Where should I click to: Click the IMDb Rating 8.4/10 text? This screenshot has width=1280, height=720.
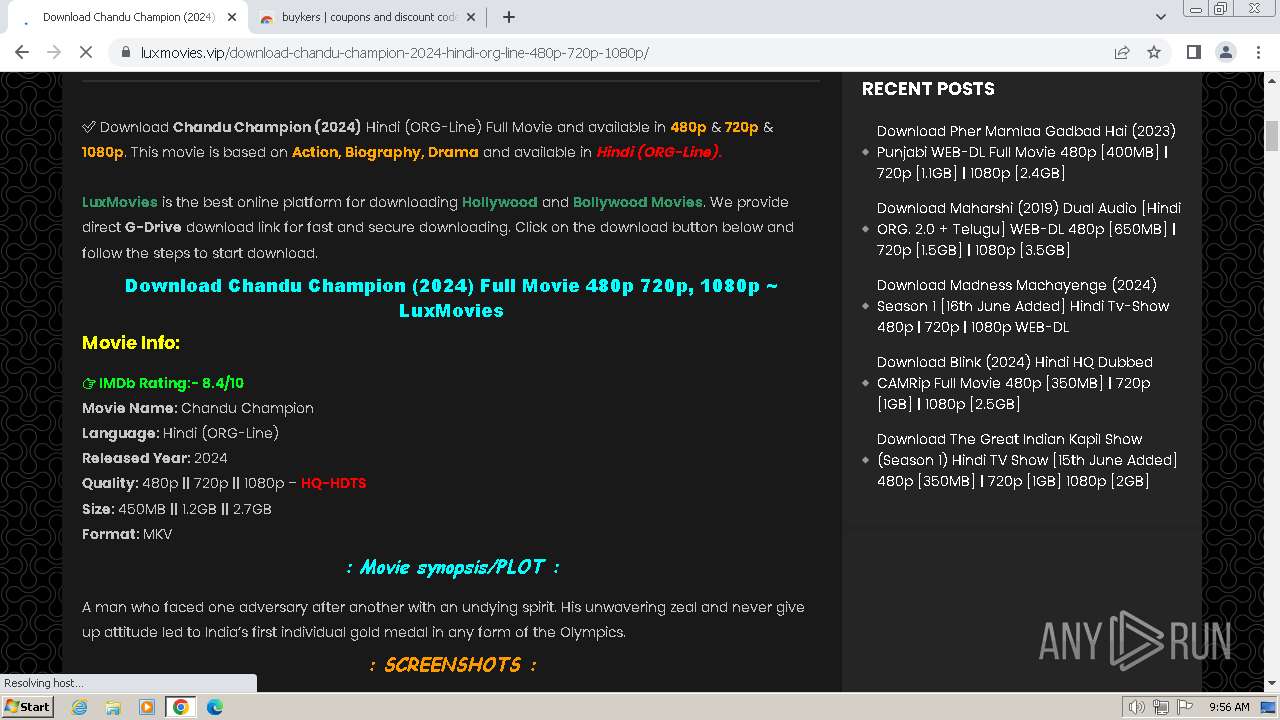(x=163, y=383)
